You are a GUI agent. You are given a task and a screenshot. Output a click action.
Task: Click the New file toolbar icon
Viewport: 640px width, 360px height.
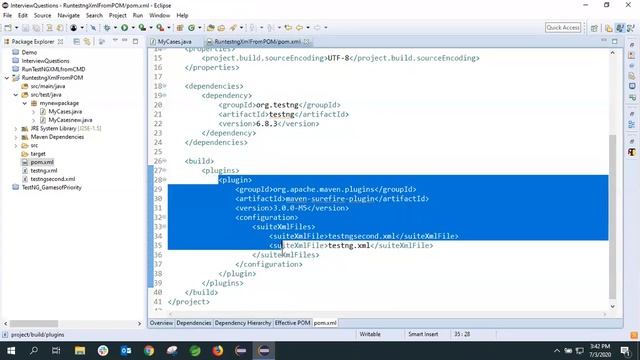[8, 28]
